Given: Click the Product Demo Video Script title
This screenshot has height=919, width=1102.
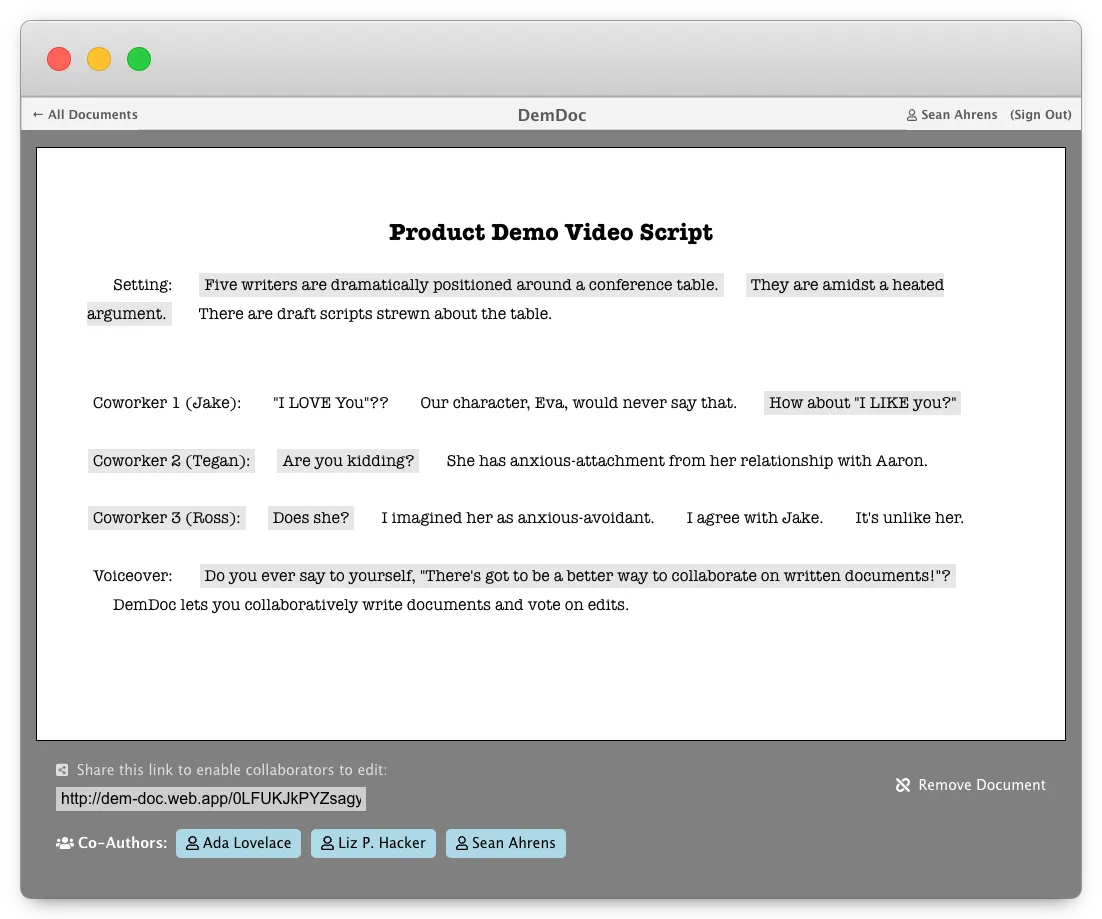Looking at the screenshot, I should pos(550,233).
